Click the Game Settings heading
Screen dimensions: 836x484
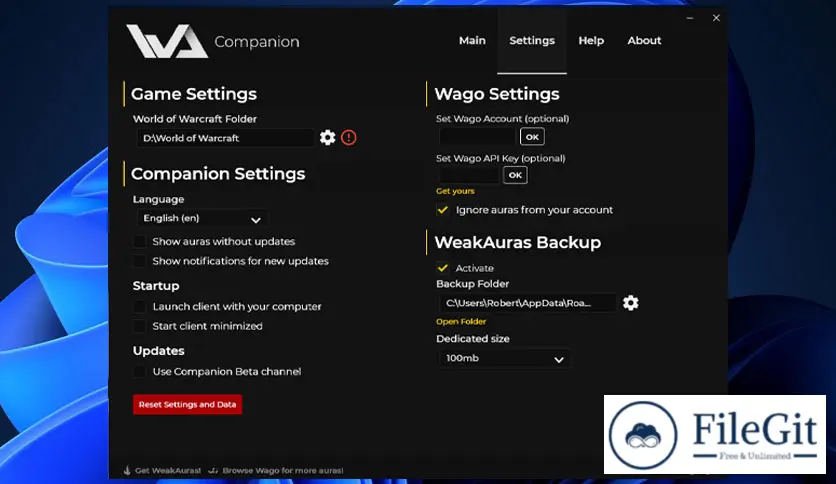194,94
